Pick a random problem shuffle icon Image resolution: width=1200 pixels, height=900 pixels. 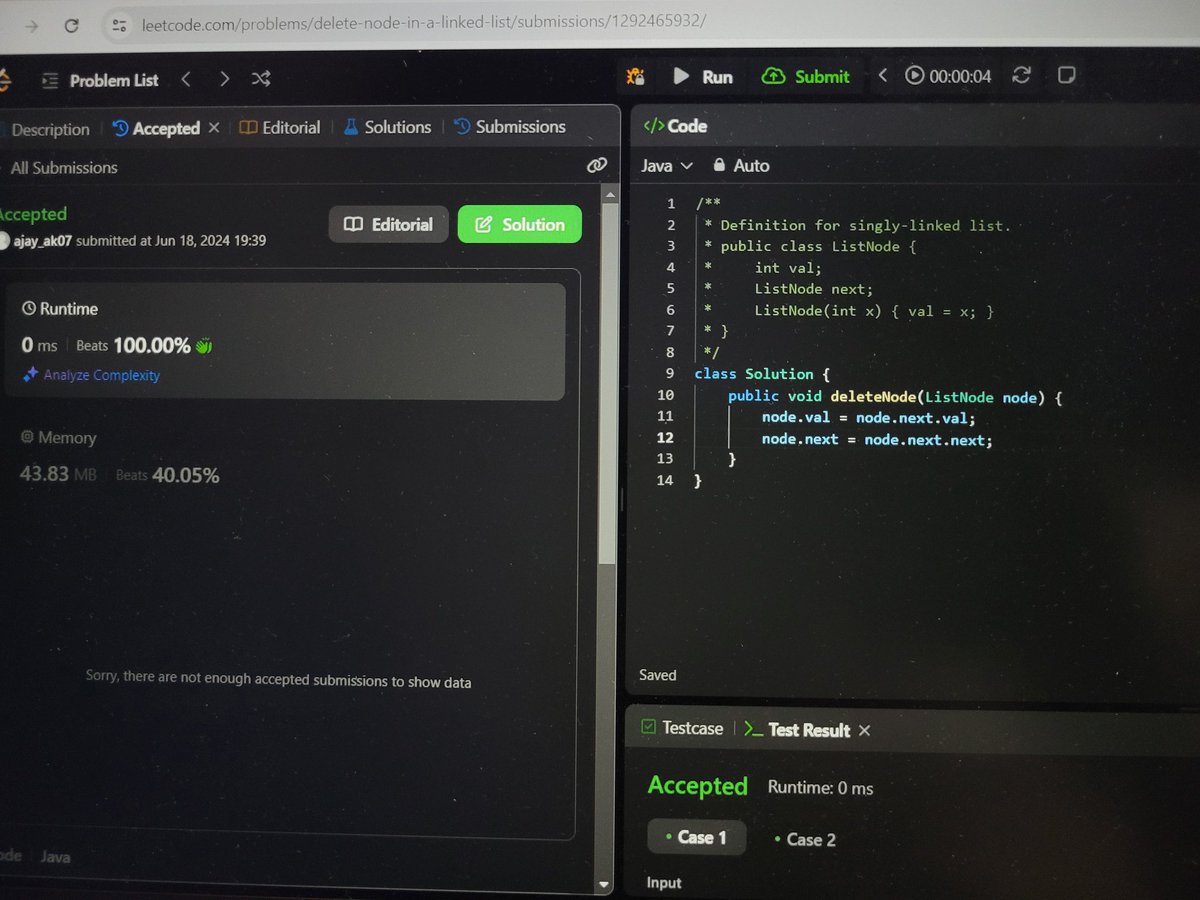[261, 79]
